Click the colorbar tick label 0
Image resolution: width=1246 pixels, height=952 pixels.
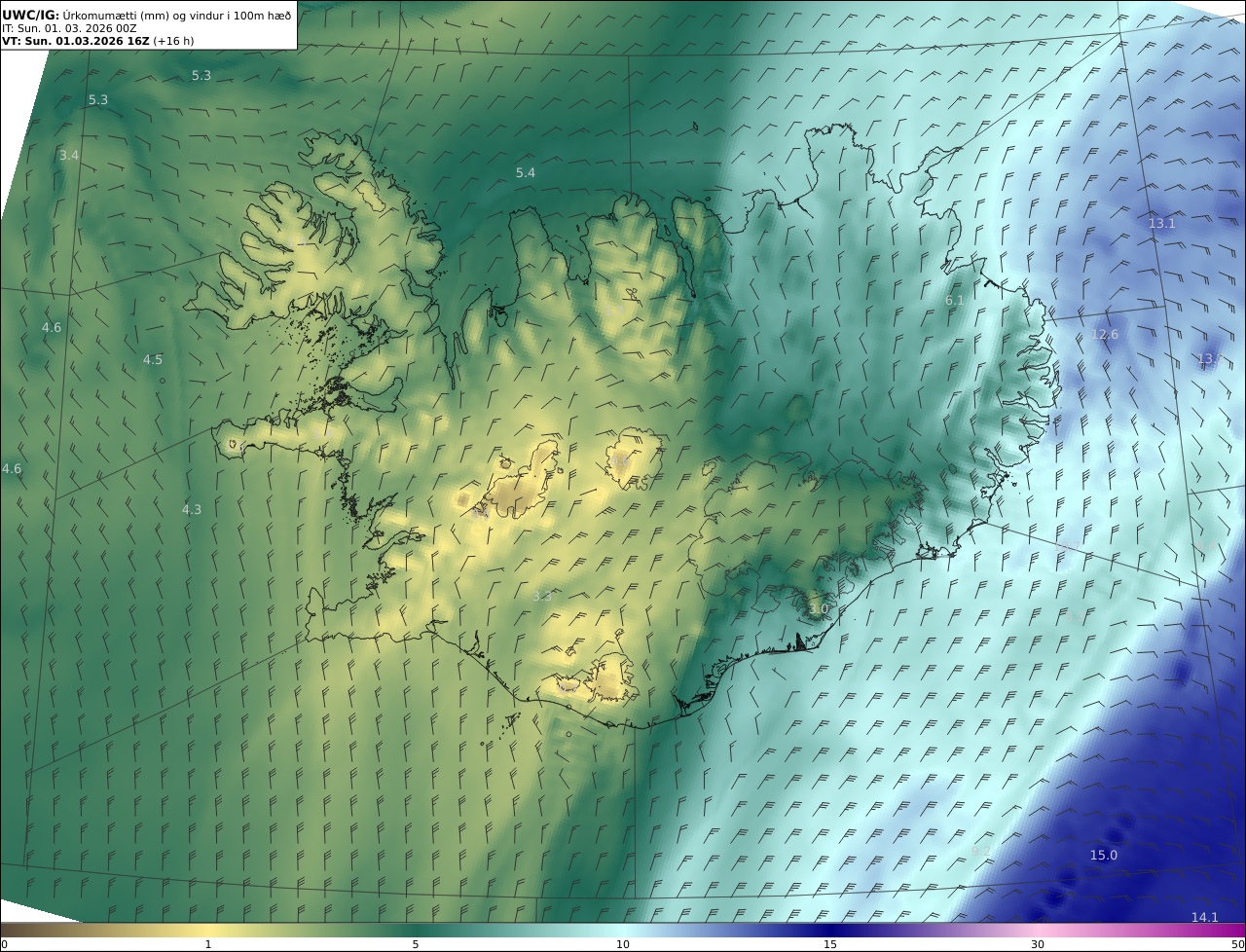(x=4, y=944)
